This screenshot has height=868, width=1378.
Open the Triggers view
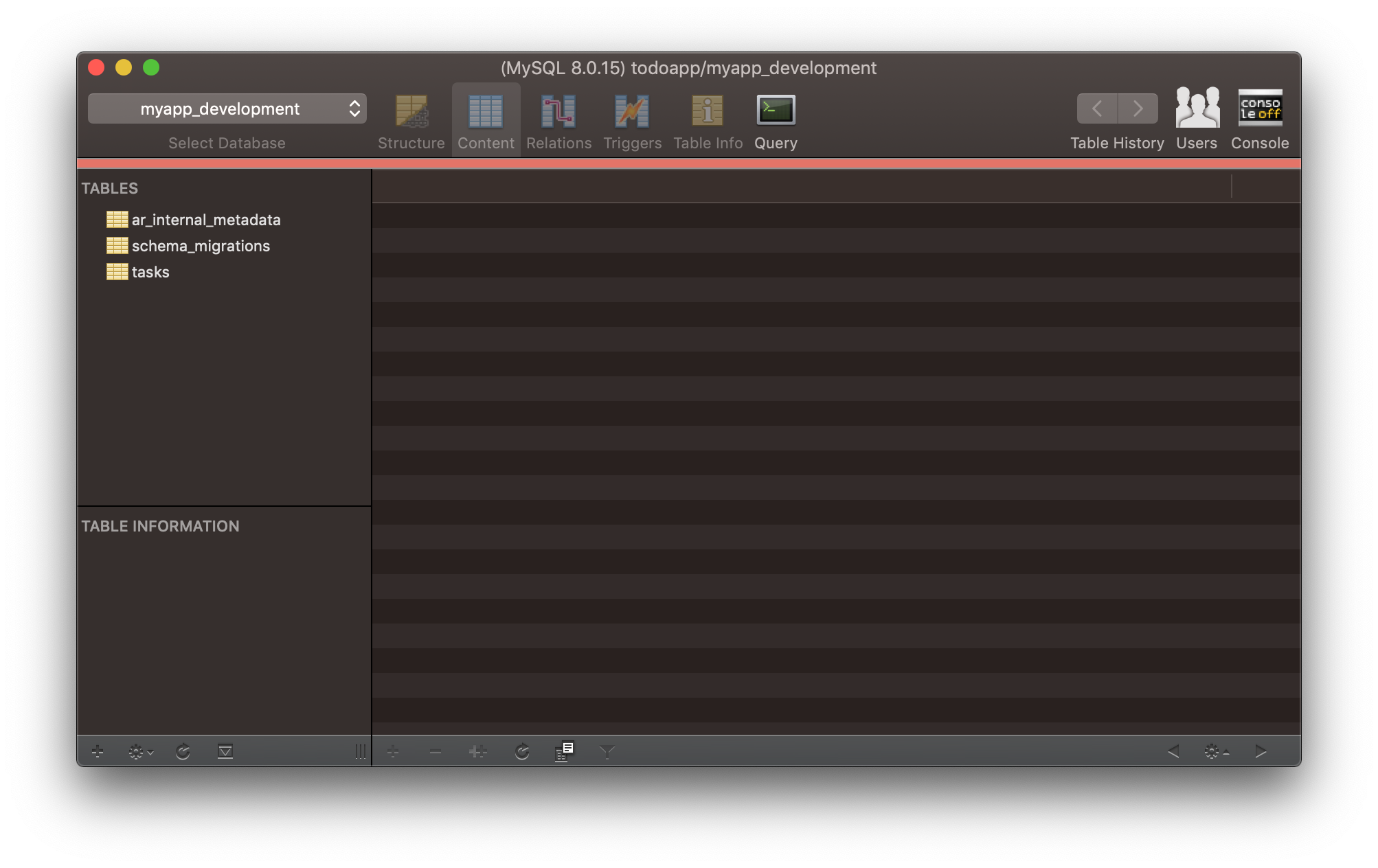tap(632, 121)
